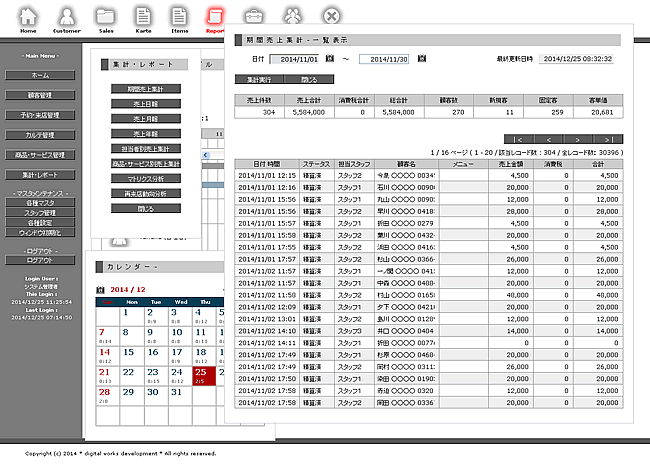Screen dimensions: 650x470
Task: Select 担当者別売上集計 in the report menu
Action: [146, 148]
